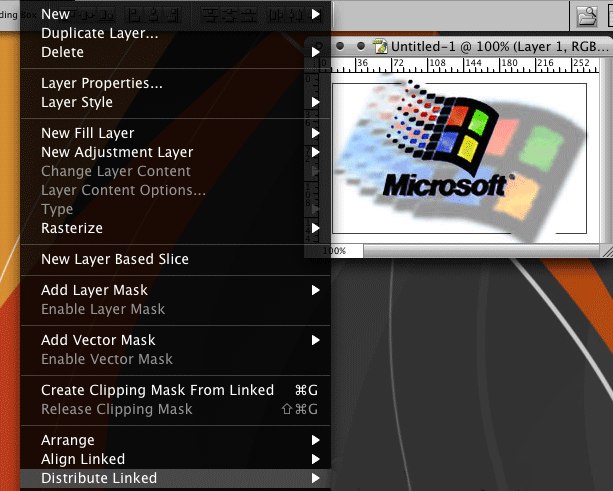The height and width of the screenshot is (491, 613).
Task: Click the Untitled-1 document proxy icon
Action: pyautogui.click(x=380, y=47)
